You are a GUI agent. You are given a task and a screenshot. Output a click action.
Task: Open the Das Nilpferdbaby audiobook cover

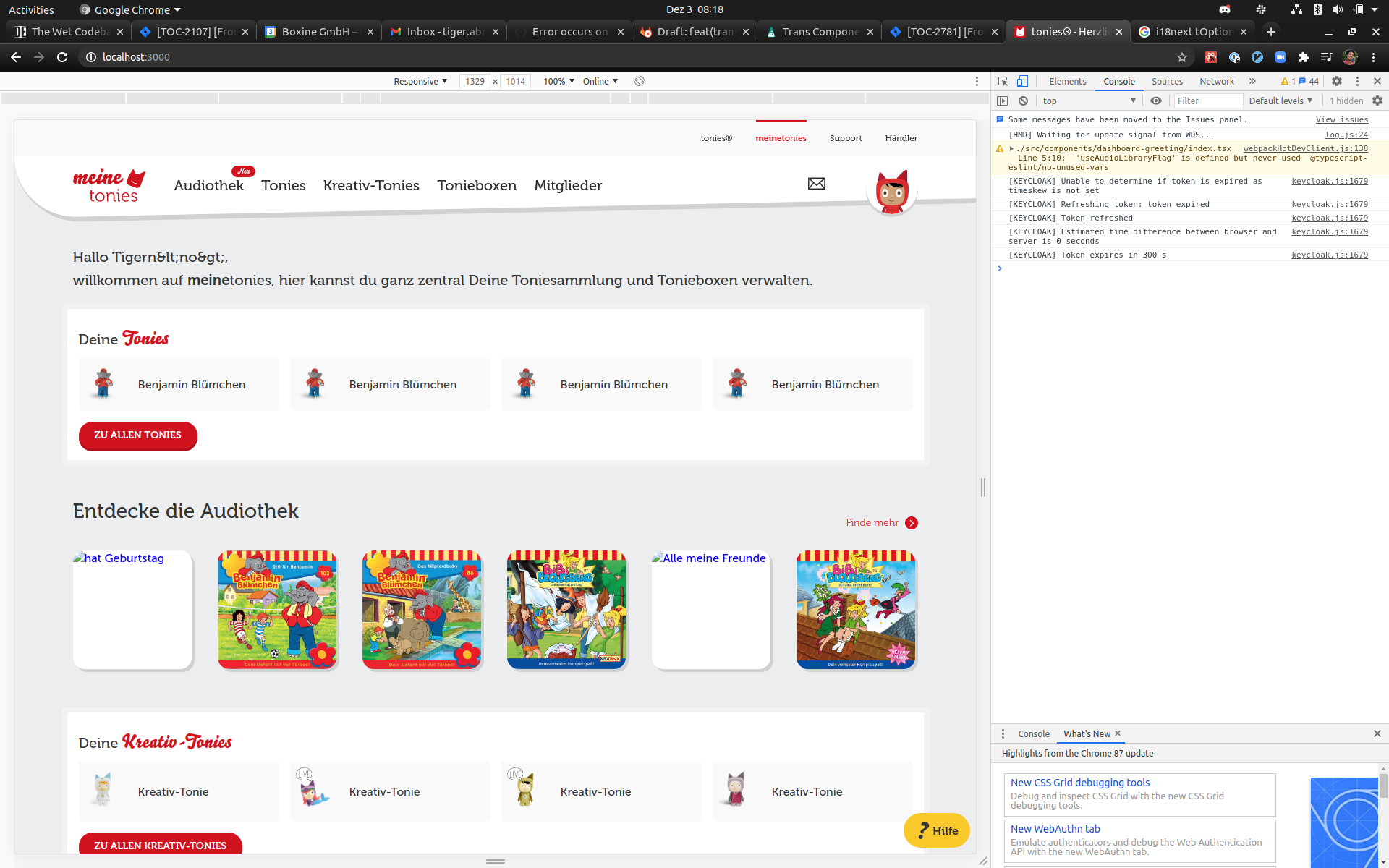pyautogui.click(x=422, y=610)
